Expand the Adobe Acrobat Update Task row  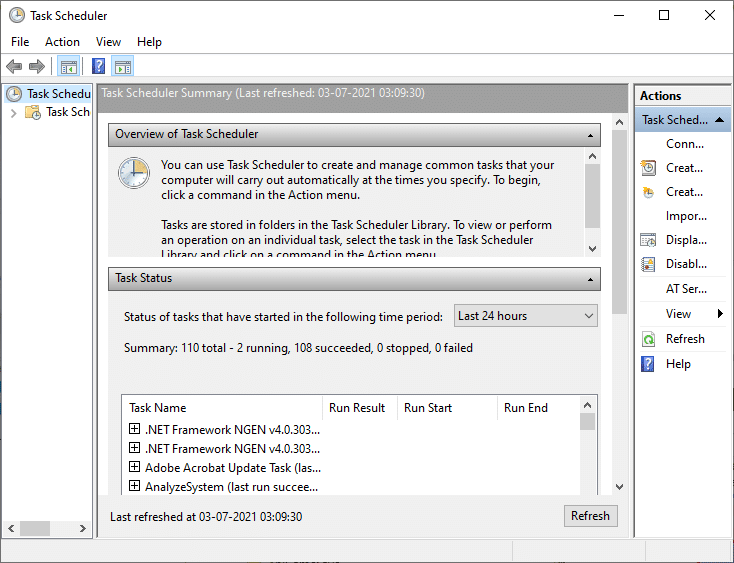coord(134,467)
